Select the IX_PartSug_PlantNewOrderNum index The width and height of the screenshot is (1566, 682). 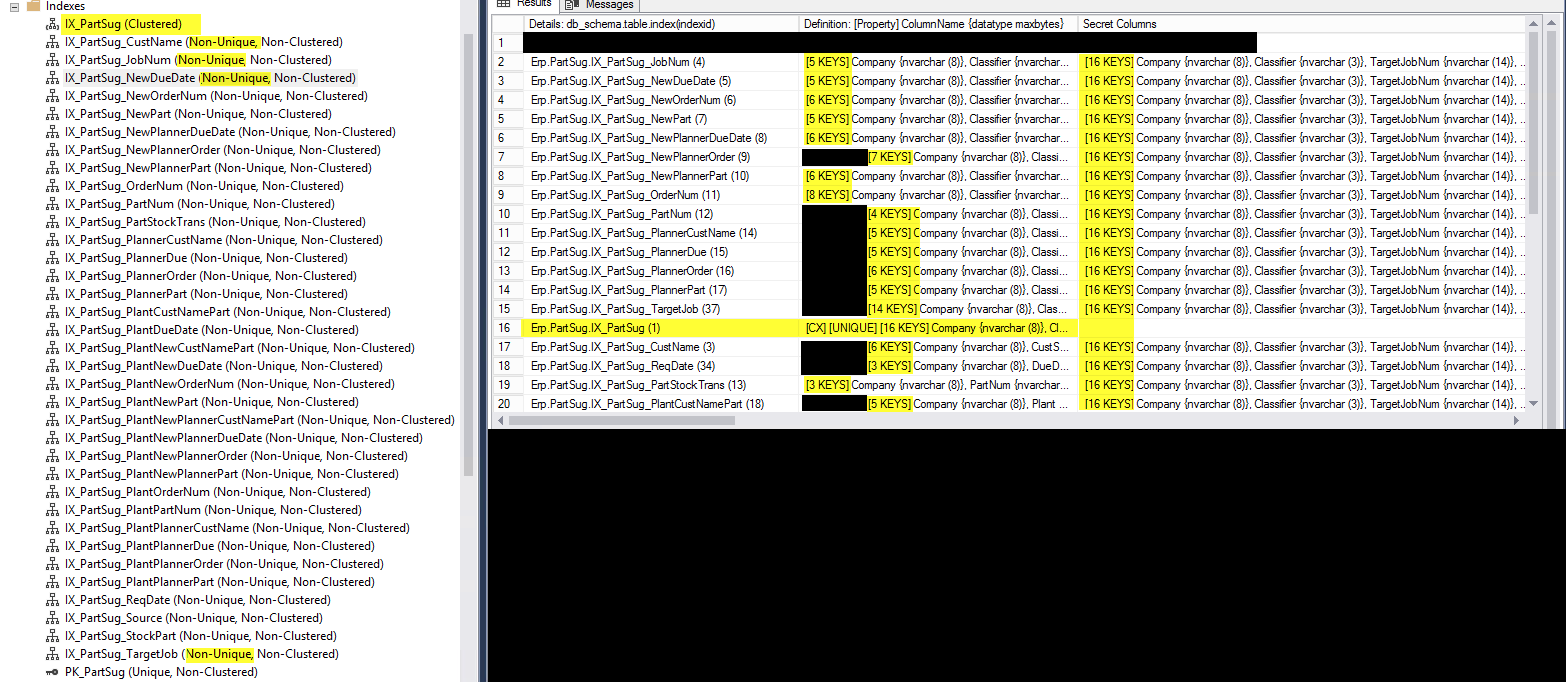(229, 384)
